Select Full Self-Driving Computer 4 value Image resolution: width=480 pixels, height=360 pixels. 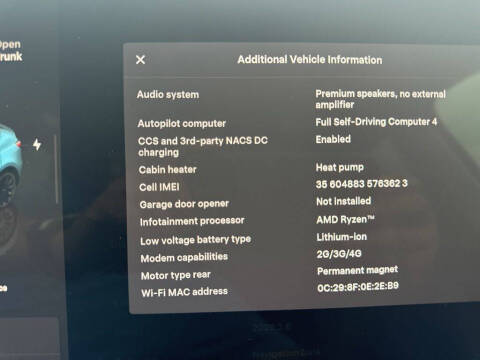point(376,122)
